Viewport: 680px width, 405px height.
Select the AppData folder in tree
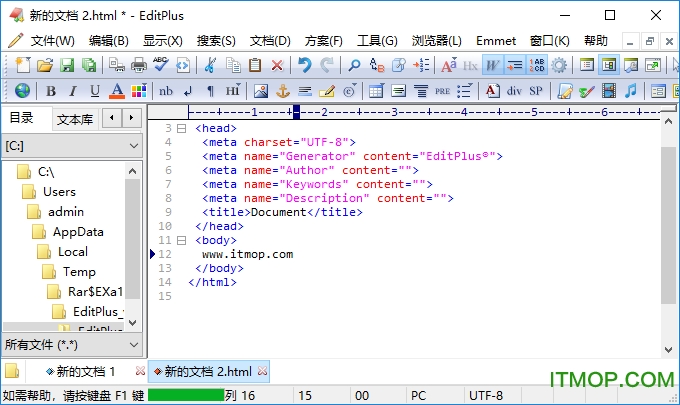coord(78,232)
